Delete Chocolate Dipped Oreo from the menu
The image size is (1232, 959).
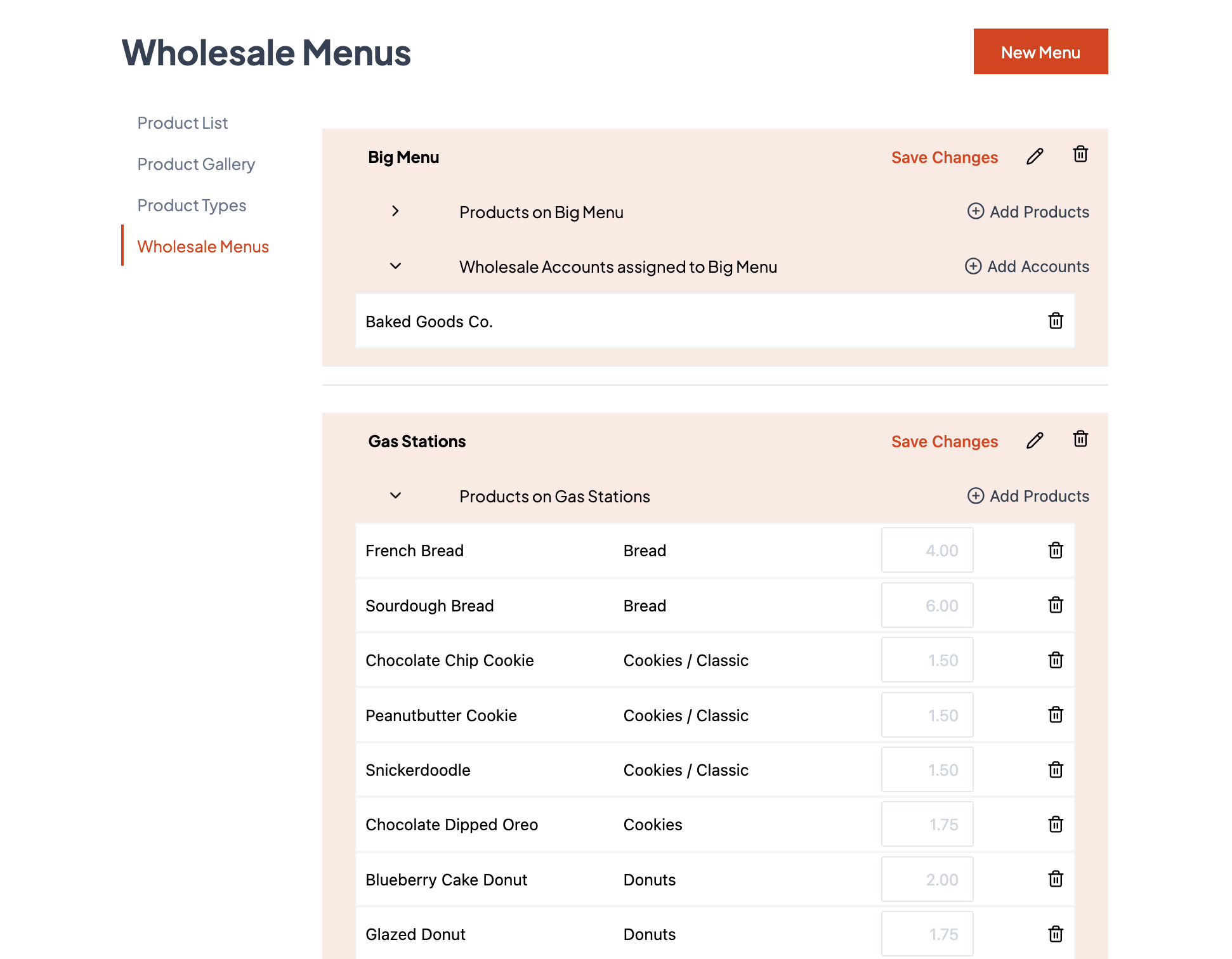1056,825
